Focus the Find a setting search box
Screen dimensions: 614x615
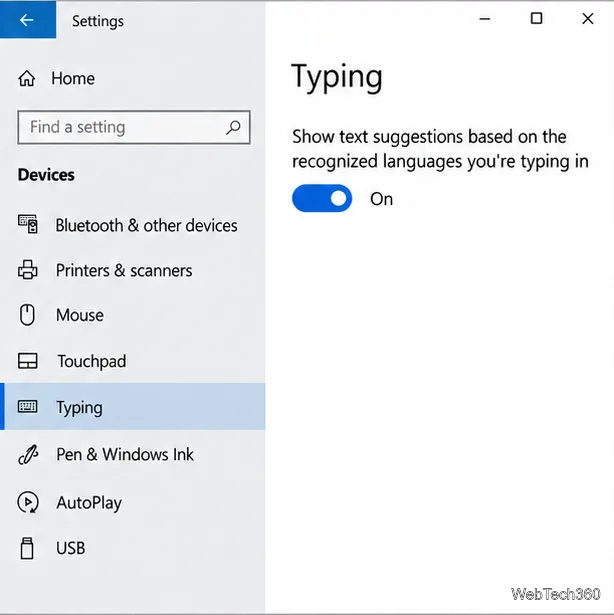(x=134, y=127)
